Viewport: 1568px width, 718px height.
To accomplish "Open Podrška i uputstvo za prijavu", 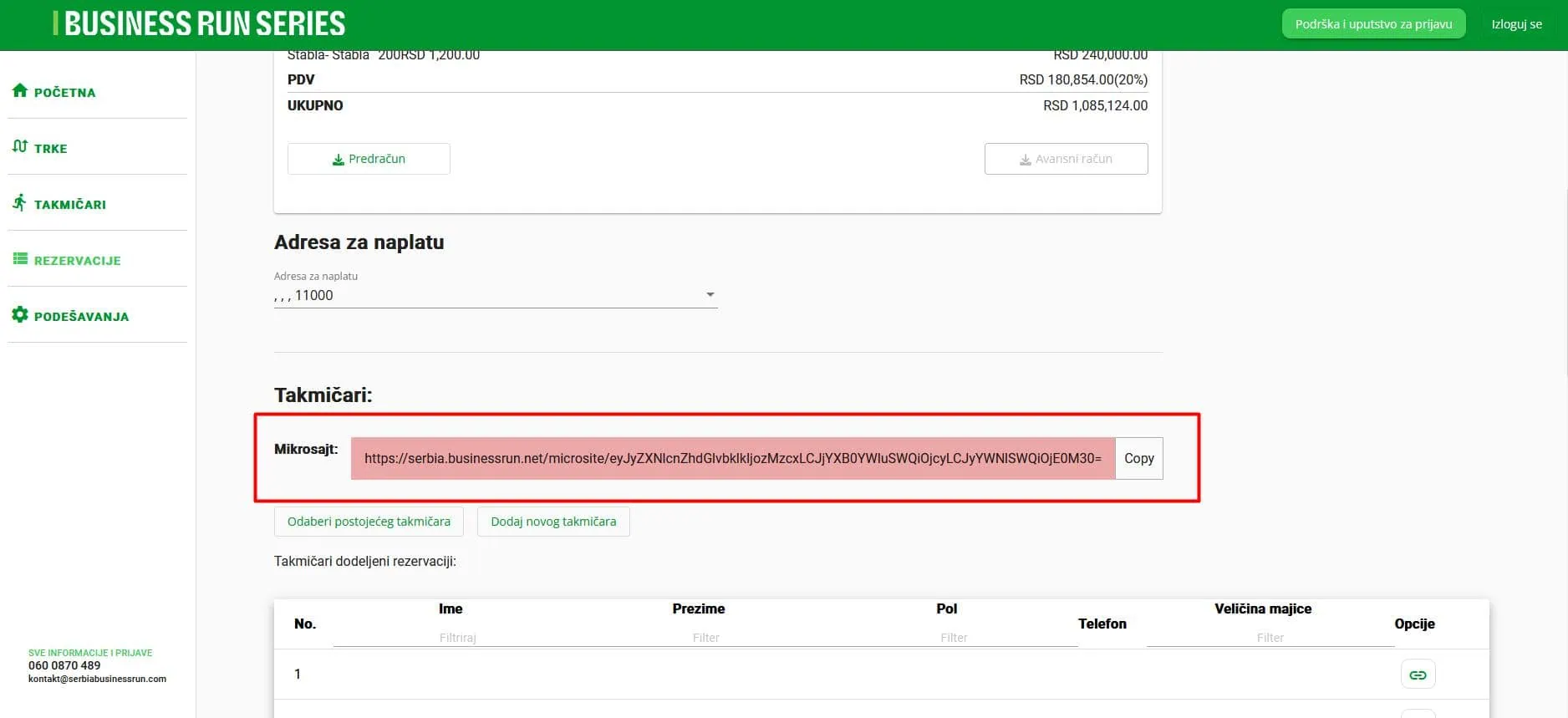I will point(1373,24).
